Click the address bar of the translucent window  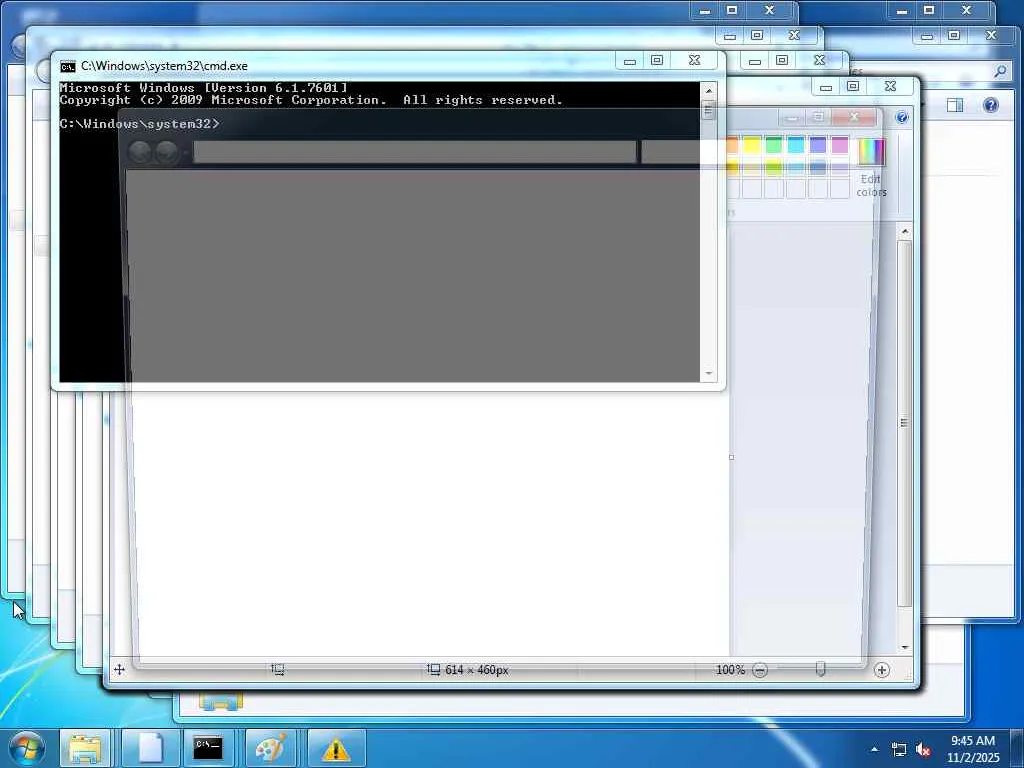coord(415,152)
